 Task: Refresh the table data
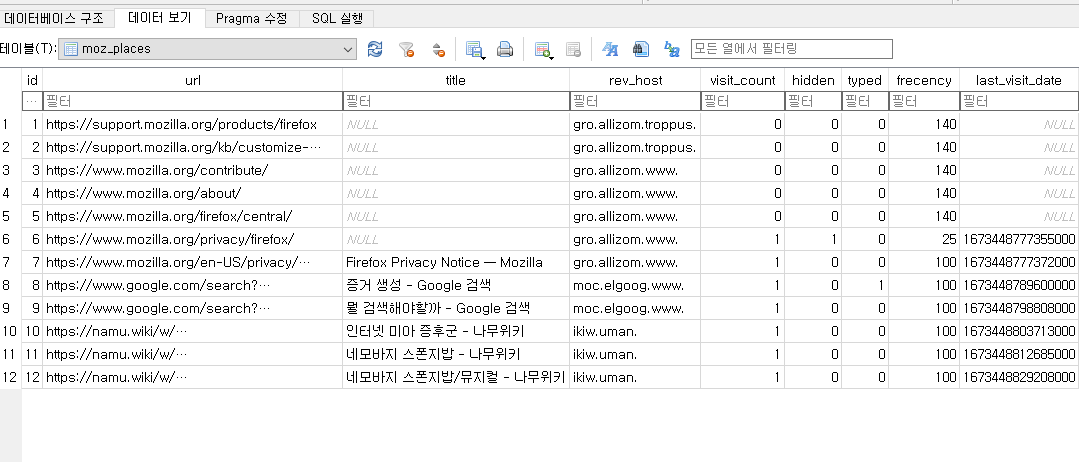(x=375, y=49)
